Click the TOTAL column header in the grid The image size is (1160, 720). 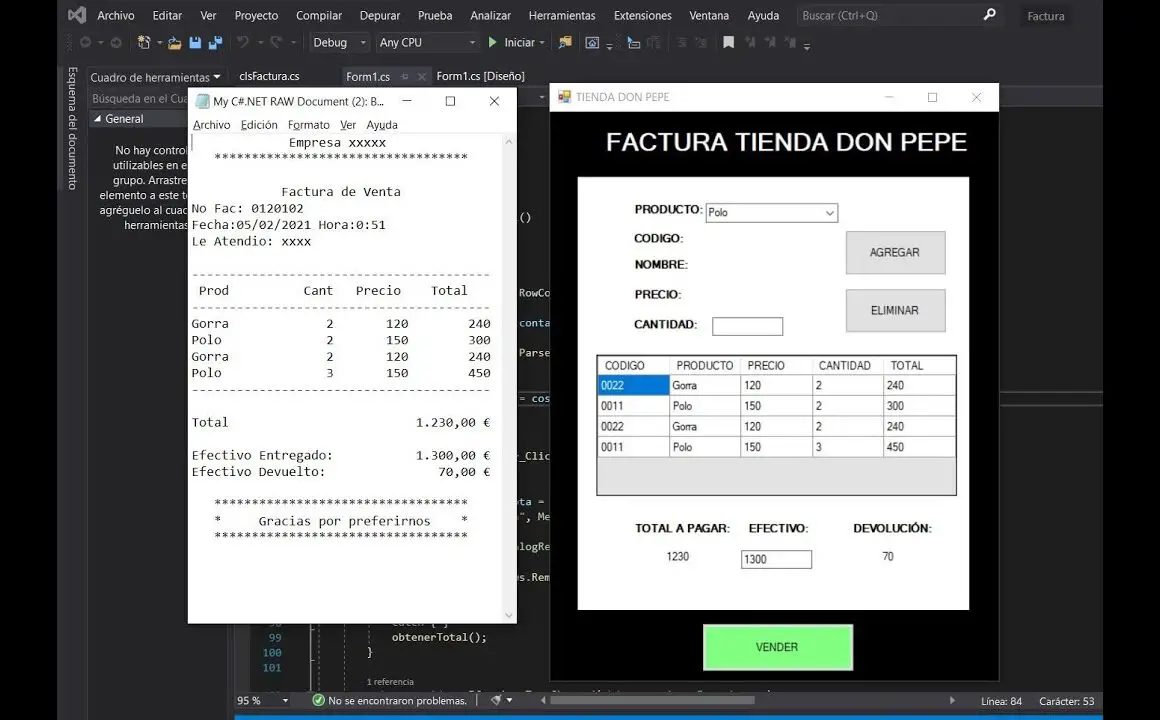(919, 366)
